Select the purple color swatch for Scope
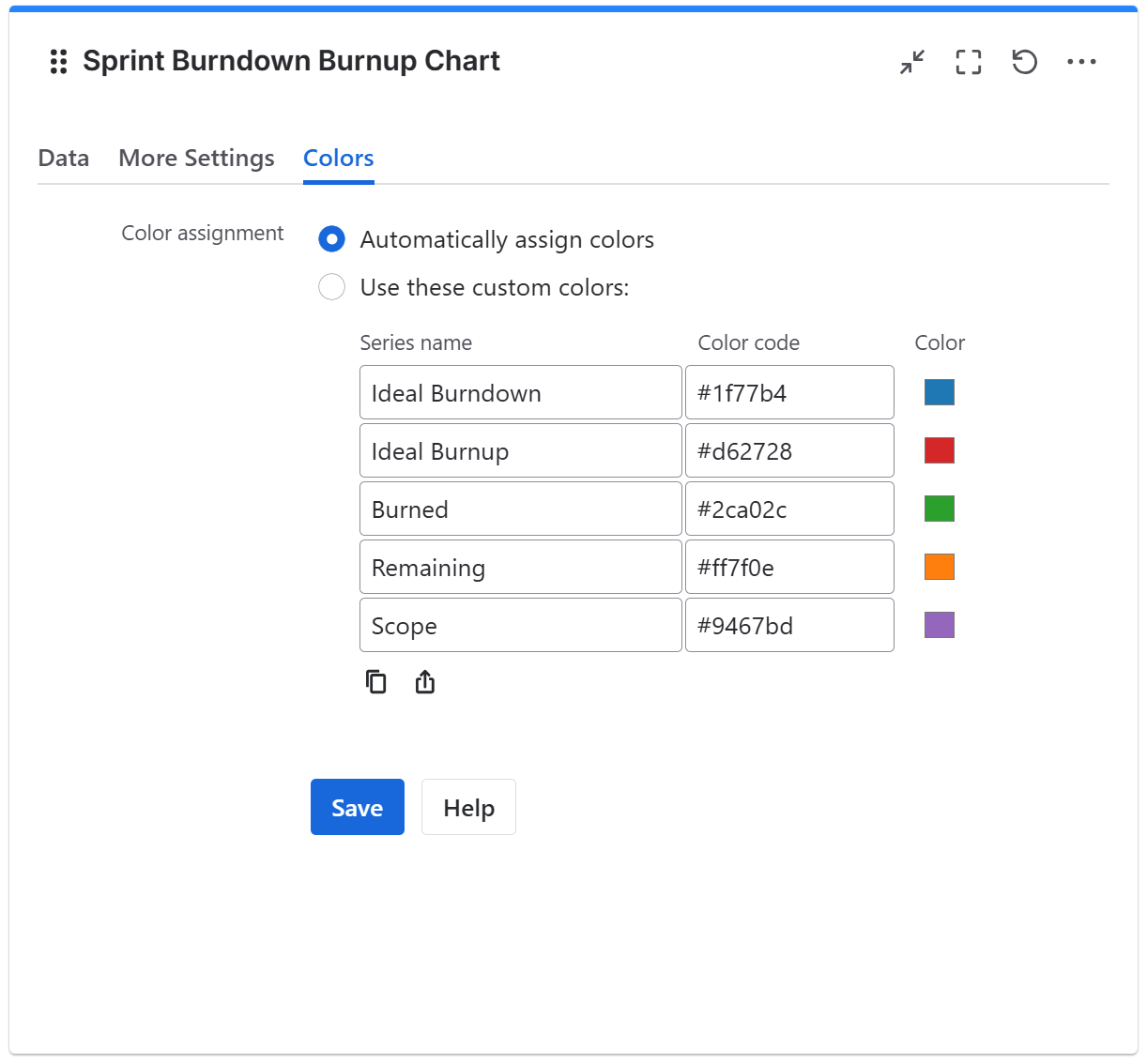The image size is (1147, 1064). point(939,625)
